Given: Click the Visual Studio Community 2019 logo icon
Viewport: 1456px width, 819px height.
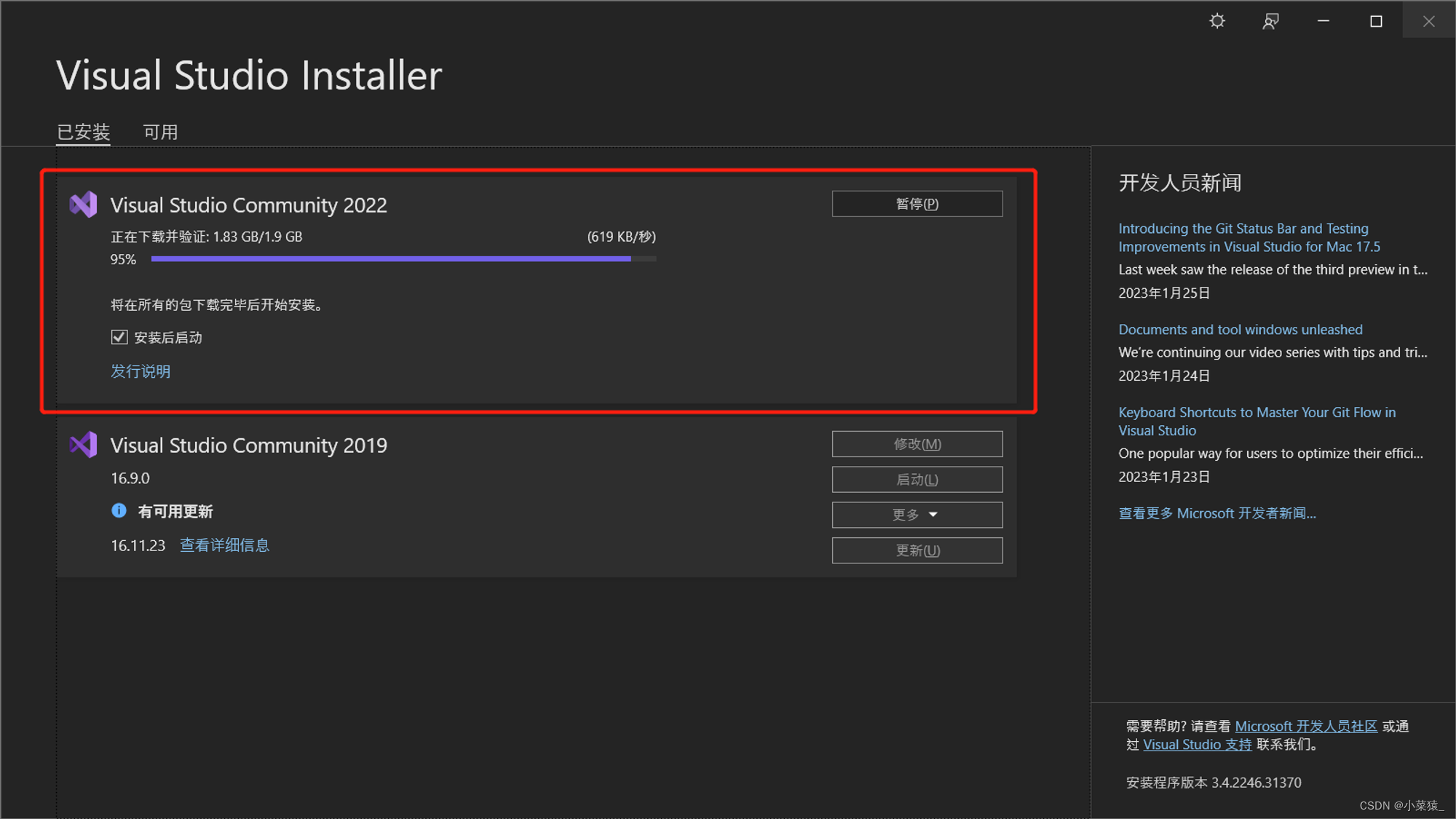Looking at the screenshot, I should pyautogui.click(x=83, y=445).
